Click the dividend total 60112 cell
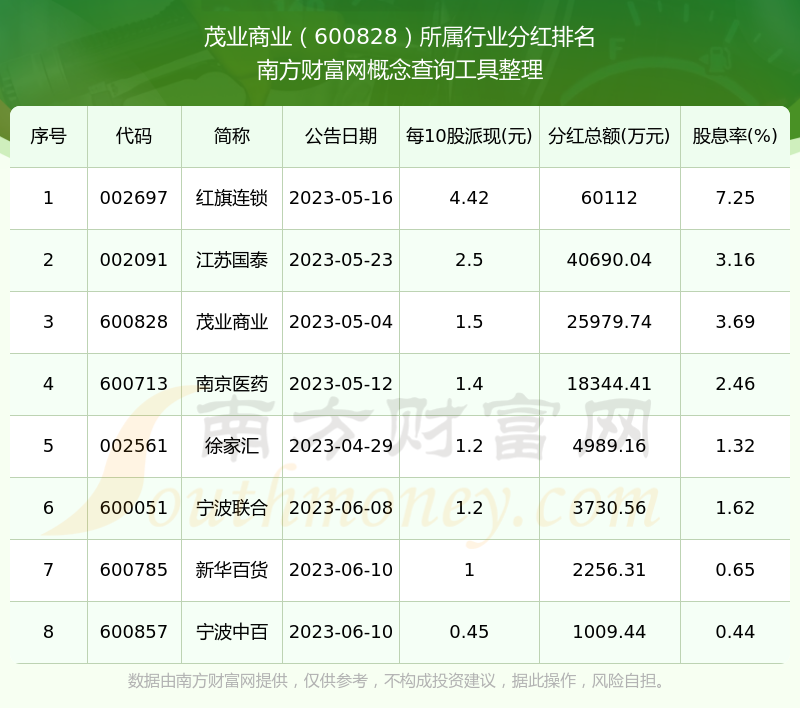Screen dimensions: 800x708 tap(609, 198)
